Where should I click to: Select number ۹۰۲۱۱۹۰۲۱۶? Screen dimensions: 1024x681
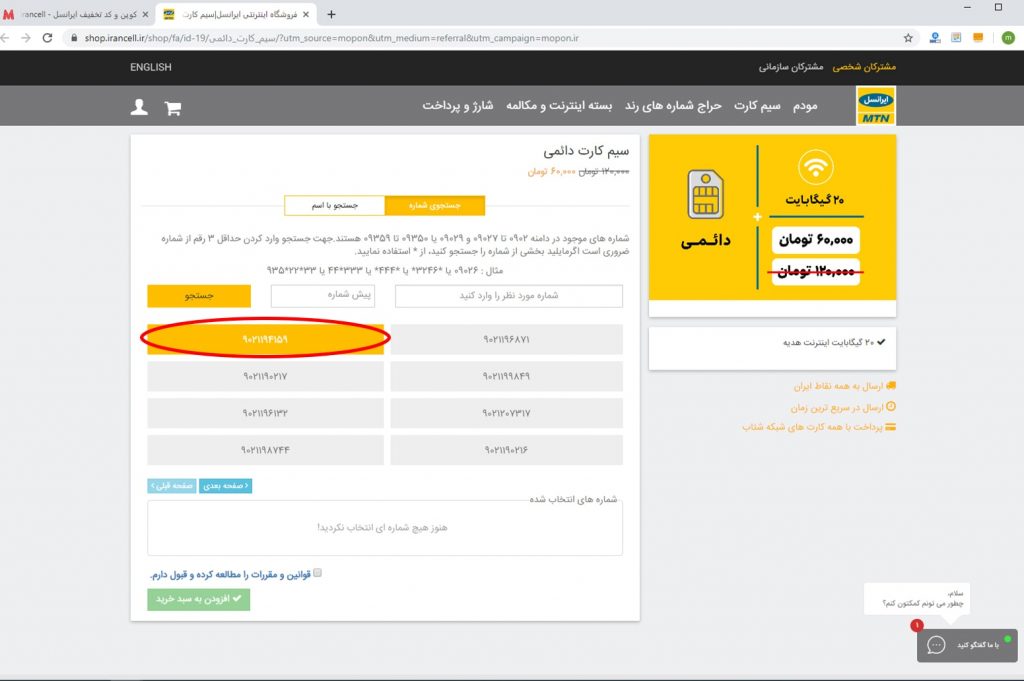[x=507, y=451]
